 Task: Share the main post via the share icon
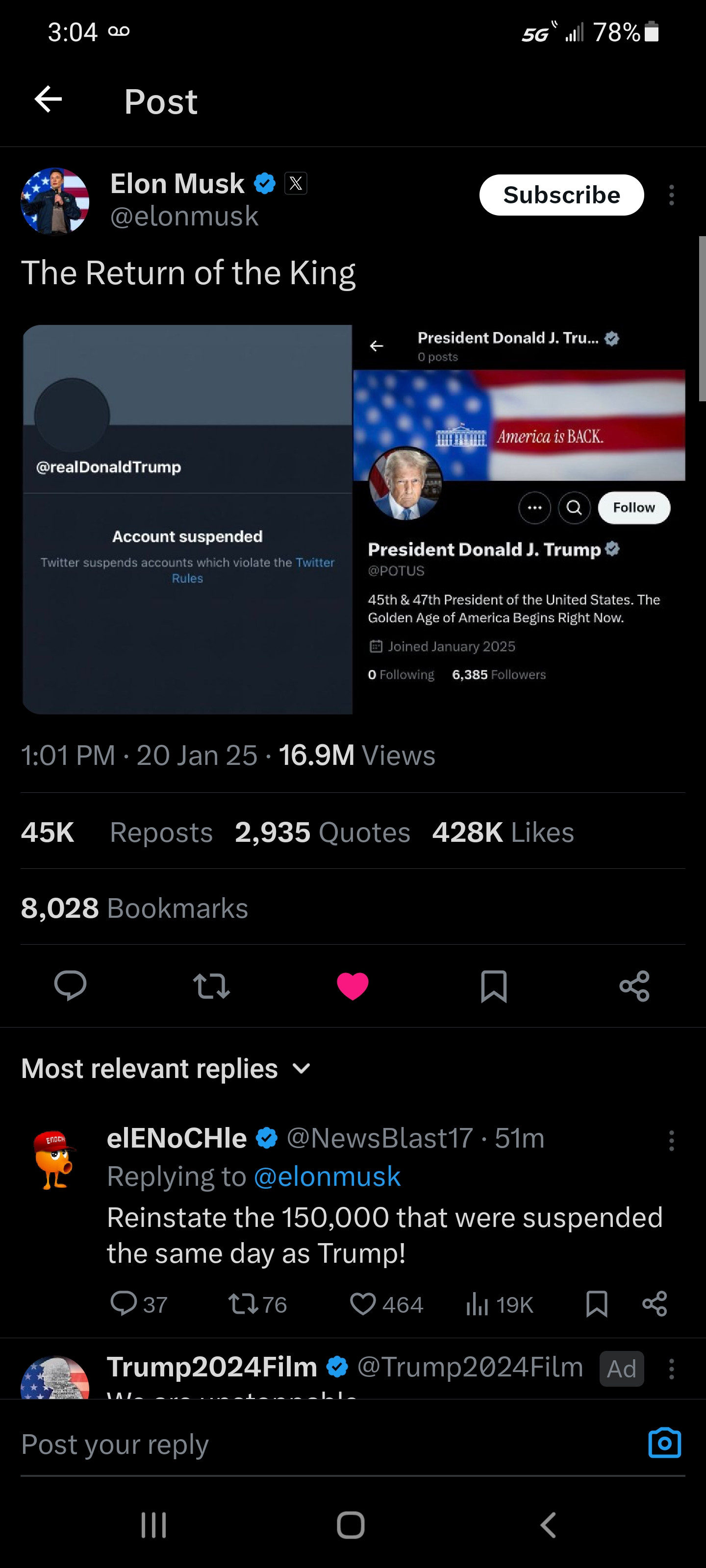point(634,985)
